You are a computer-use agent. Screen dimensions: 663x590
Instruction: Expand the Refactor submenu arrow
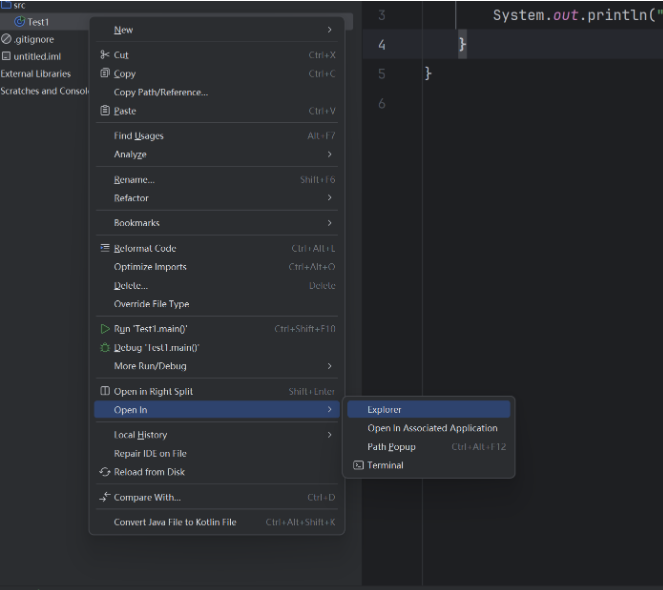[x=329, y=198]
